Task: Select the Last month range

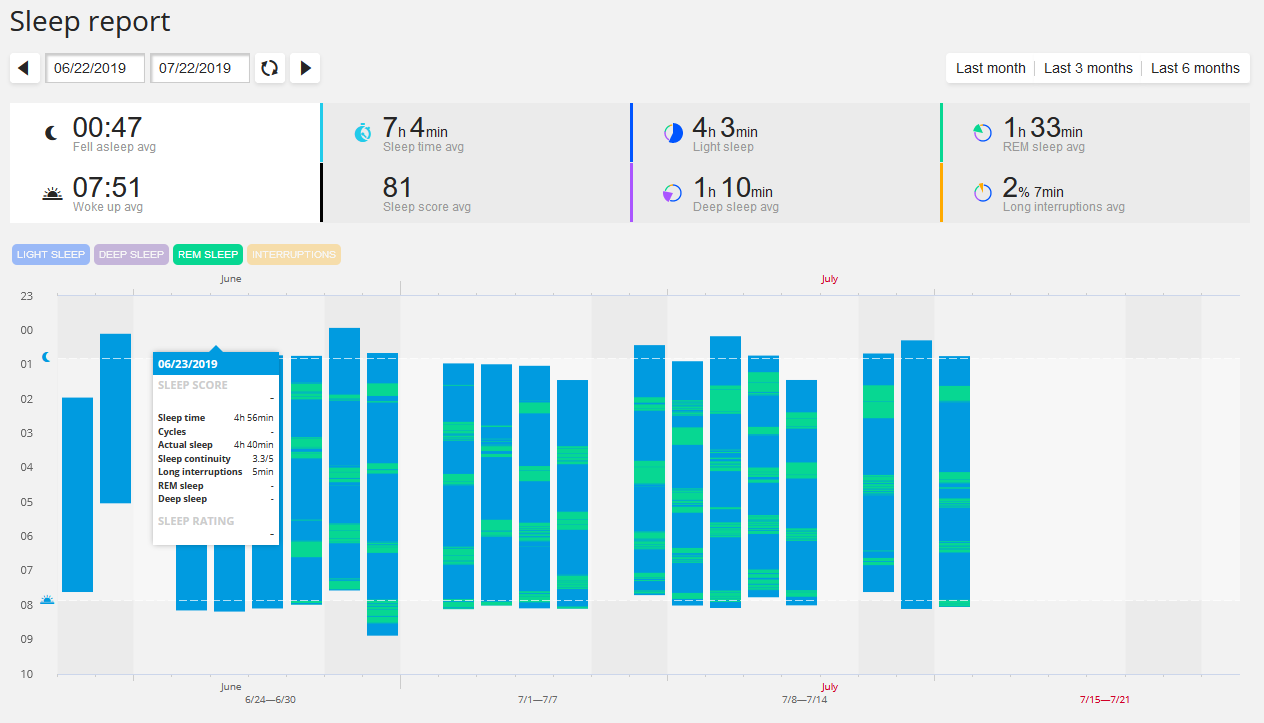Action: click(x=991, y=68)
